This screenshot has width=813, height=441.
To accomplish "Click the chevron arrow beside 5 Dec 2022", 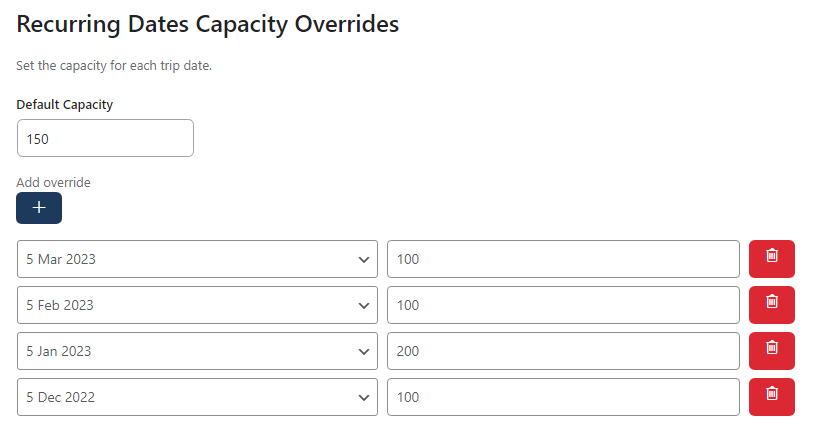I will click(362, 398).
